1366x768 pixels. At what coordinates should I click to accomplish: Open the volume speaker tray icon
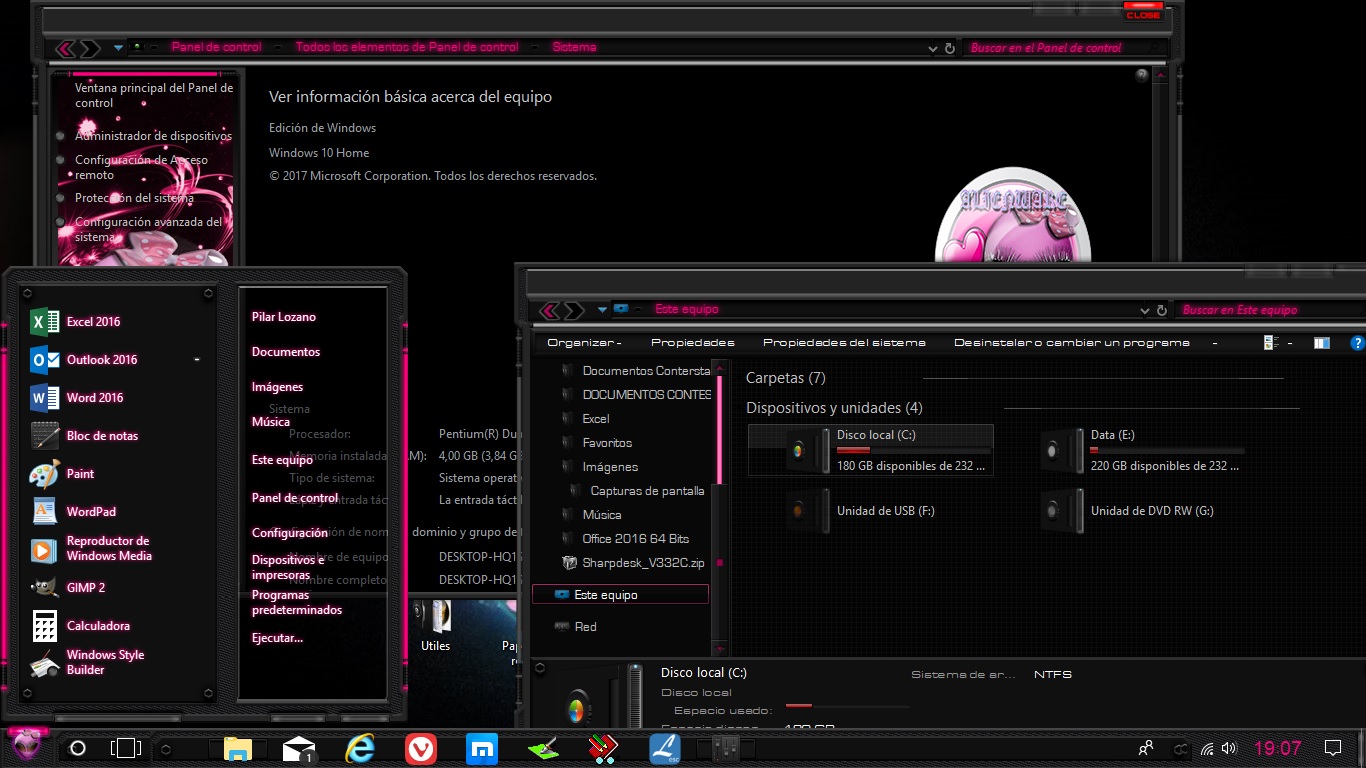pos(1229,748)
